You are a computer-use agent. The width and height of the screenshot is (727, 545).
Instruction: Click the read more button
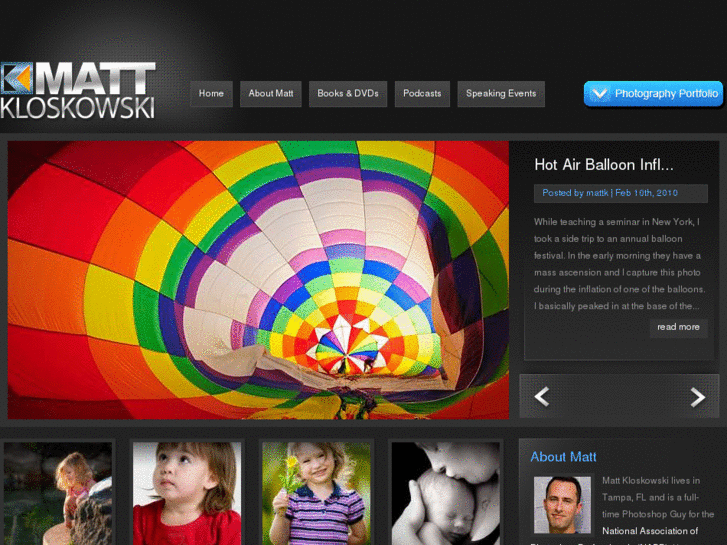point(678,327)
